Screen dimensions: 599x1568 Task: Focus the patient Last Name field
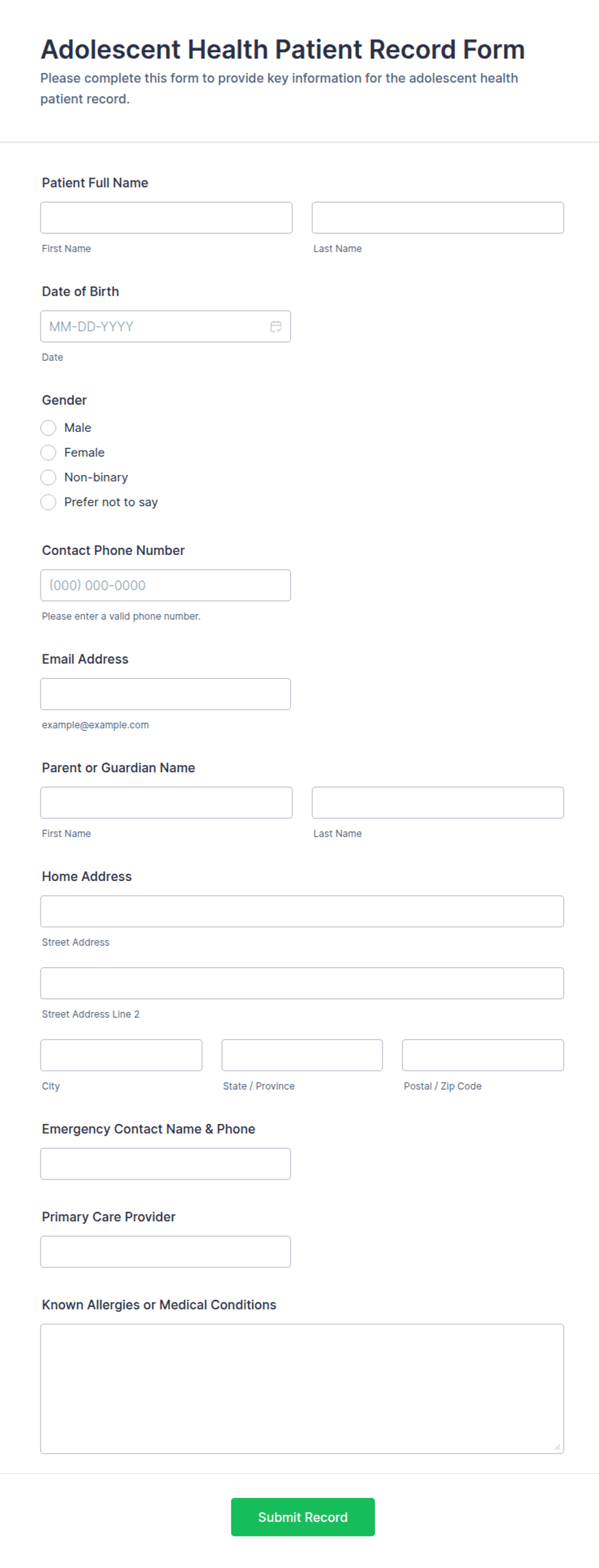click(x=438, y=218)
